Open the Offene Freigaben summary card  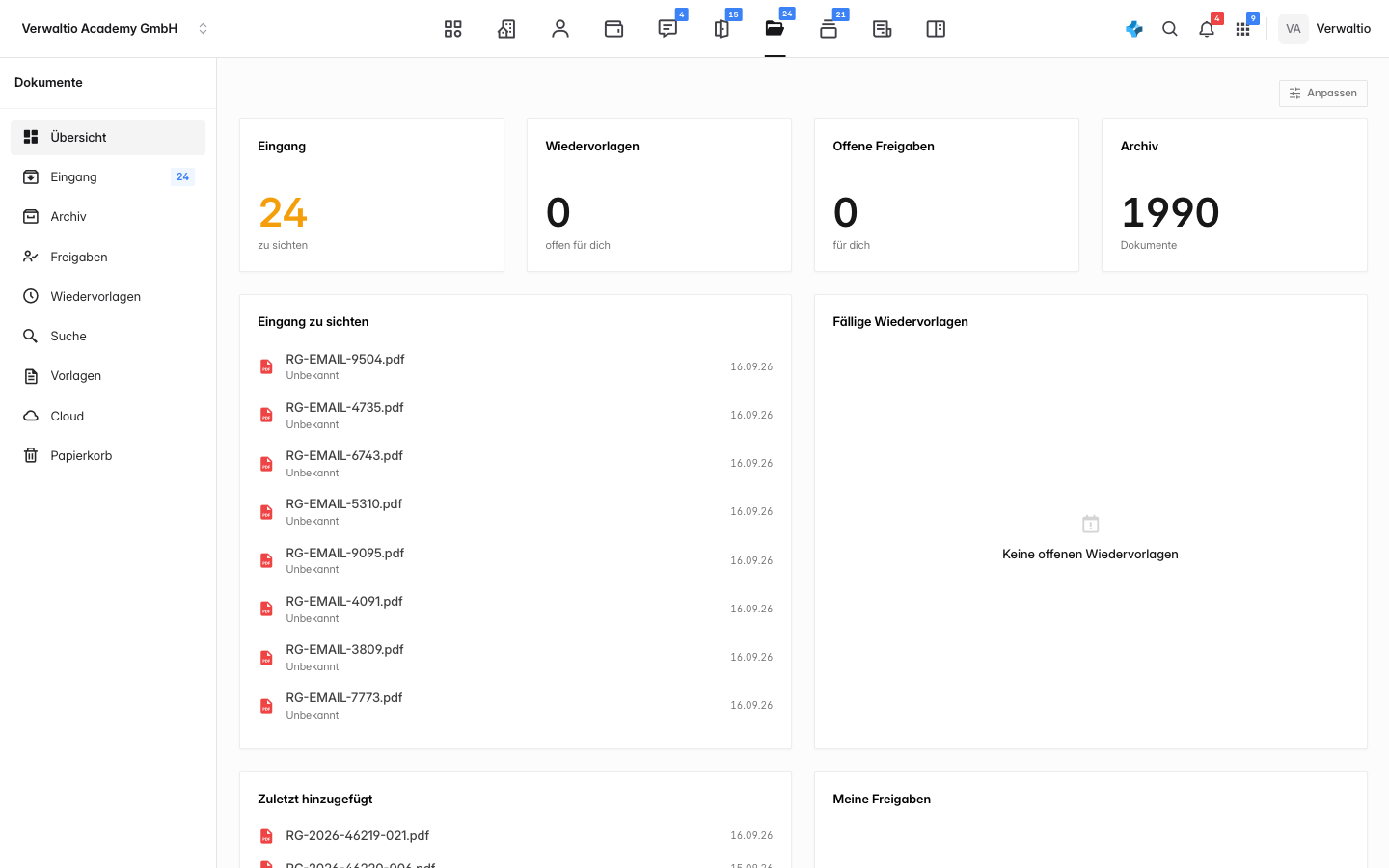click(x=946, y=195)
